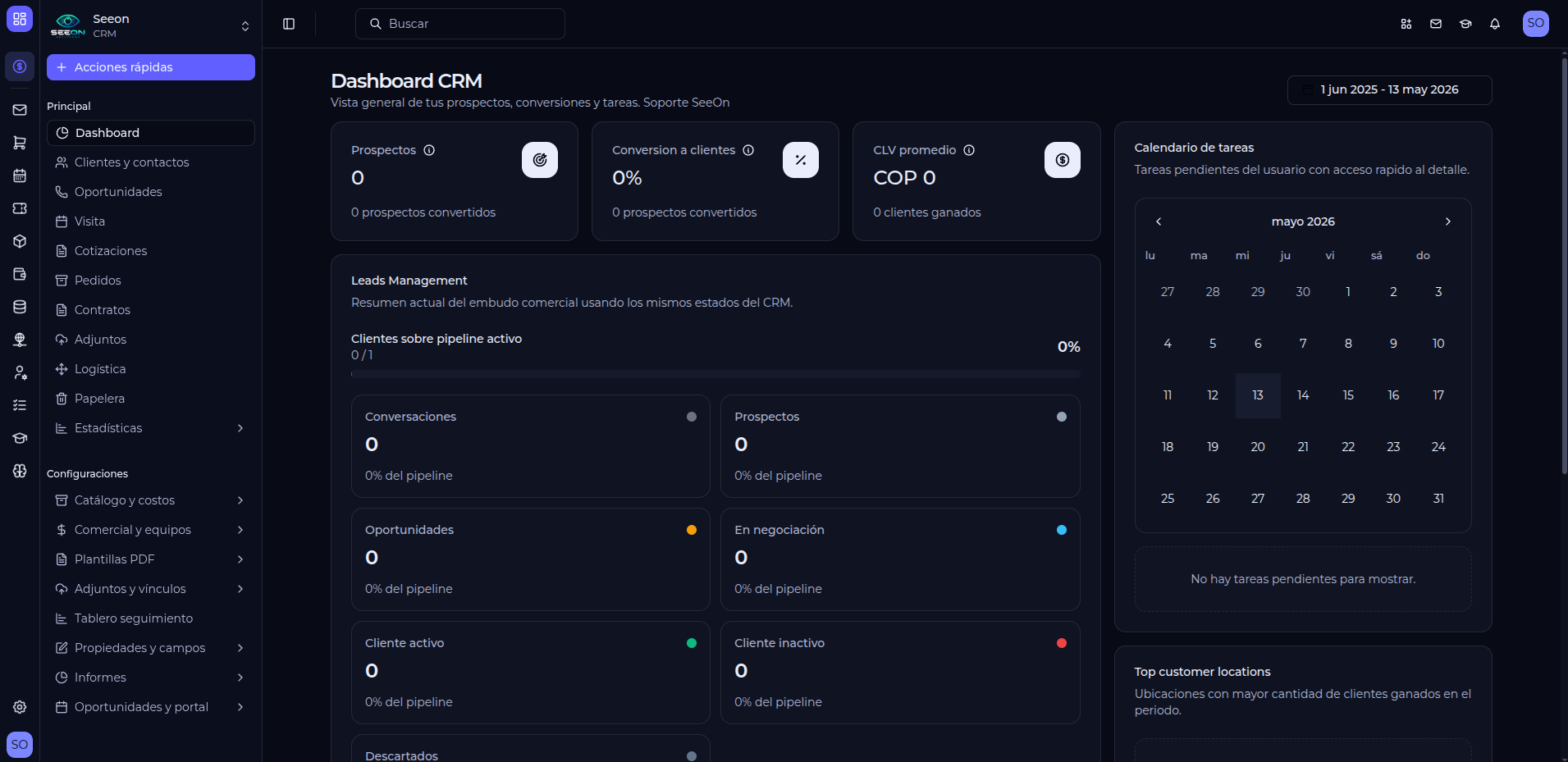Focus the Buscar search field
The image size is (1568, 762).
coord(460,24)
